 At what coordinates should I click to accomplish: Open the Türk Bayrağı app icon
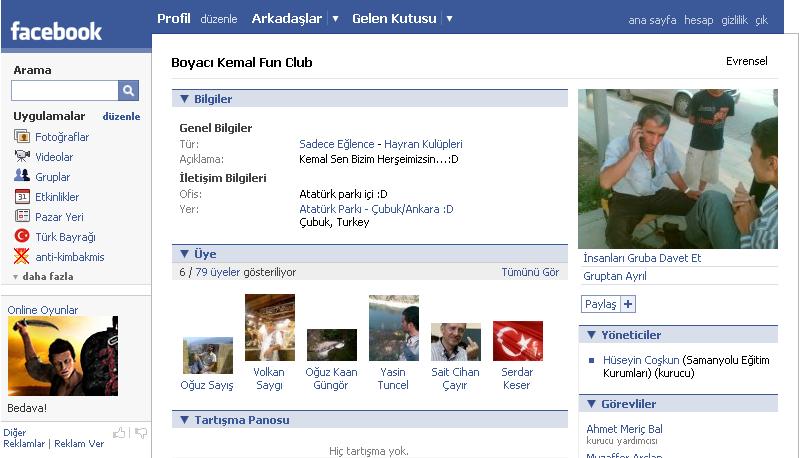(22, 237)
